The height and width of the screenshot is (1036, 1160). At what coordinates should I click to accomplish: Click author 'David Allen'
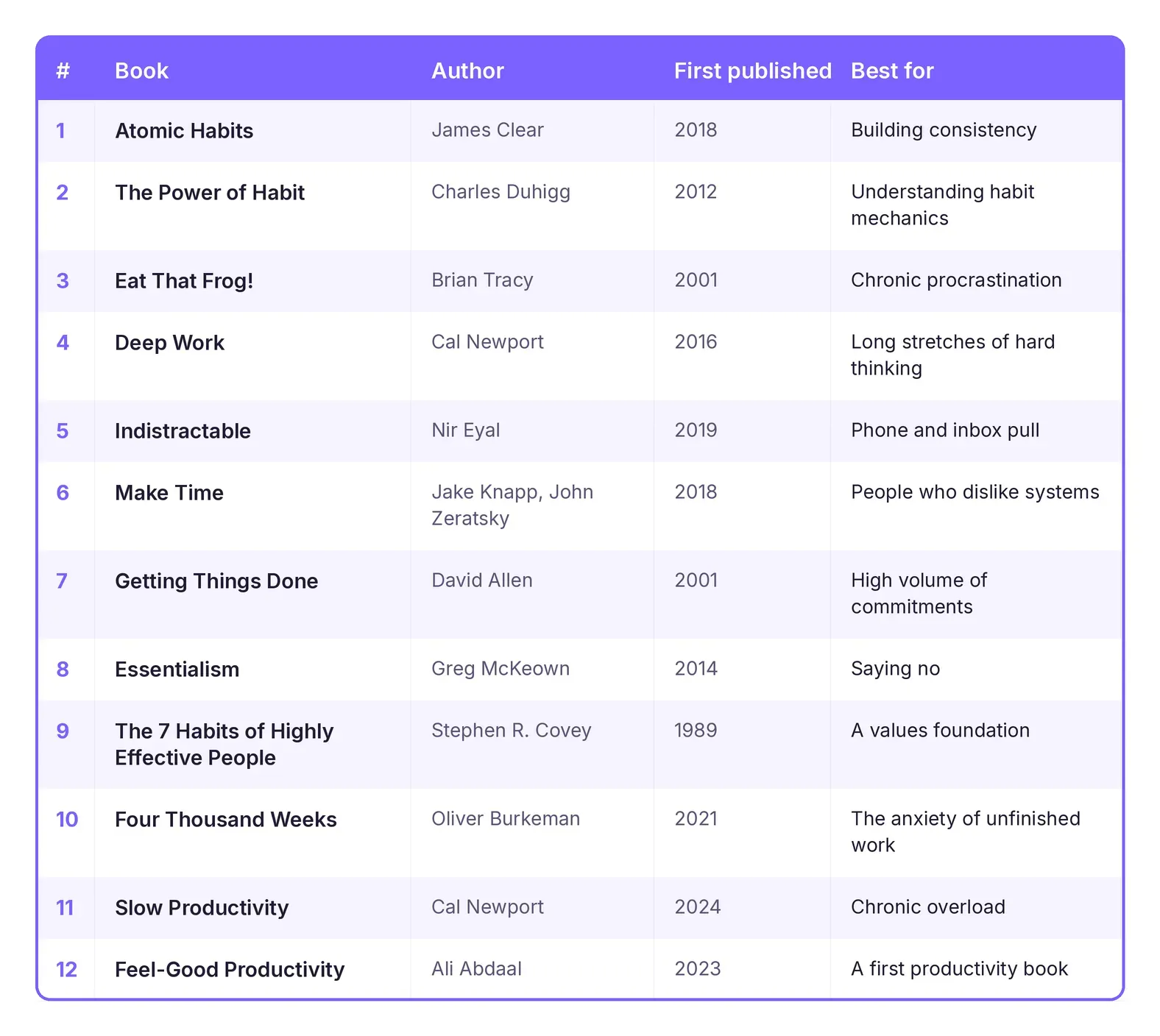pyautogui.click(x=481, y=581)
